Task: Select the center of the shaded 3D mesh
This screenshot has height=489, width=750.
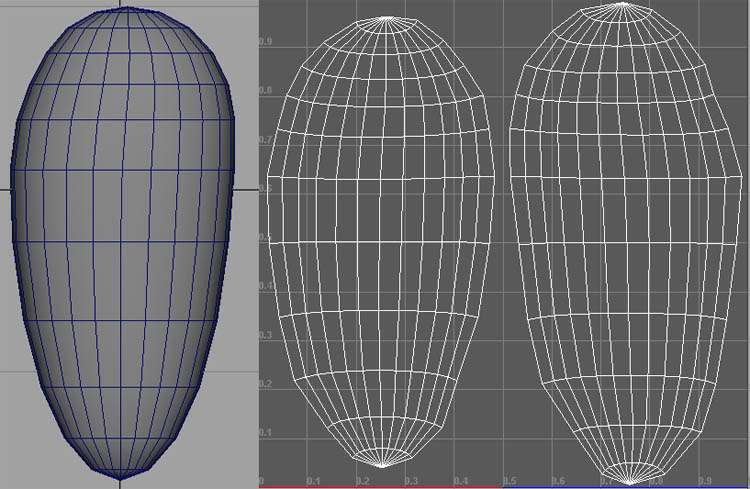Action: point(123,240)
